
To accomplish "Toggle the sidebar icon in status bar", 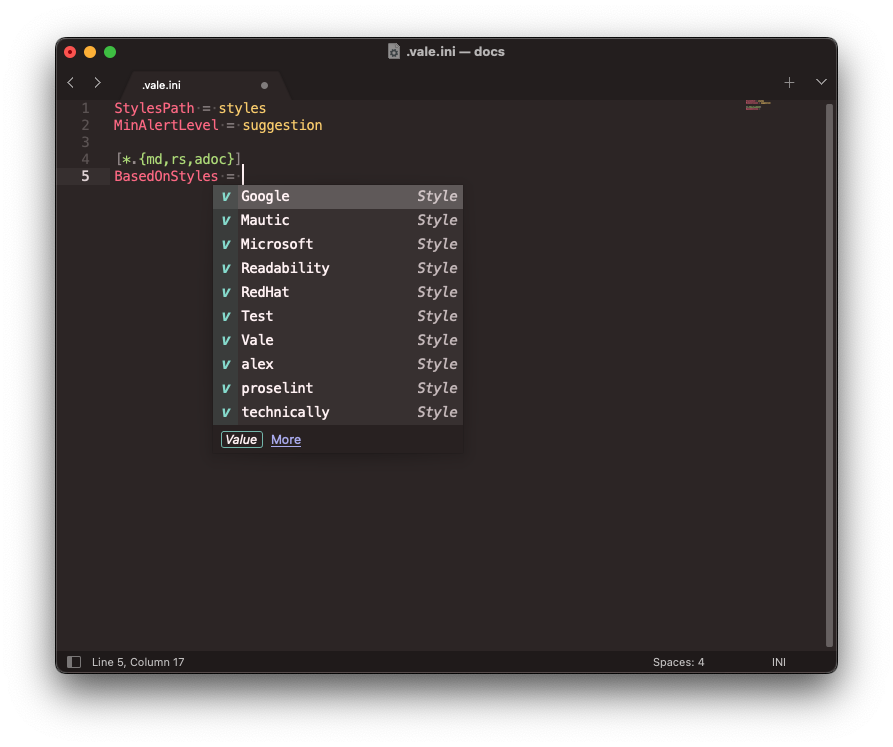I will point(74,662).
